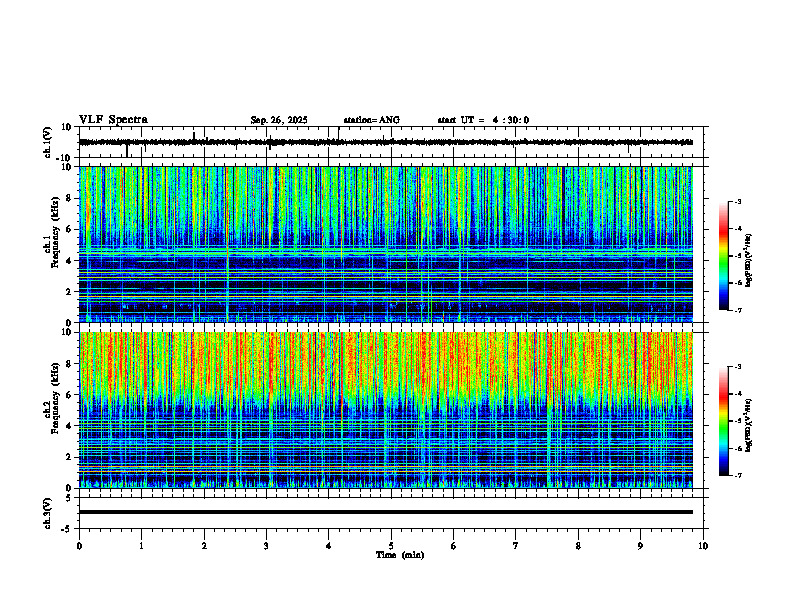Select the date "Sep. 26, 2025"
Viewport: 792px width, 612px height.
pos(279,120)
